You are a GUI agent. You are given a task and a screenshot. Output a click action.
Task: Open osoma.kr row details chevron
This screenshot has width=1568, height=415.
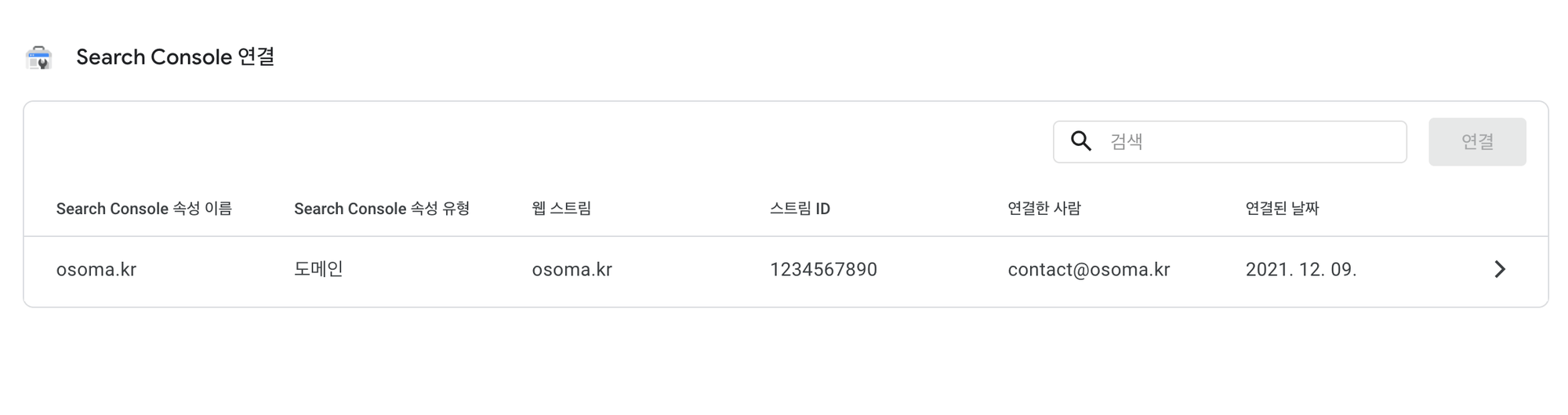point(1499,269)
